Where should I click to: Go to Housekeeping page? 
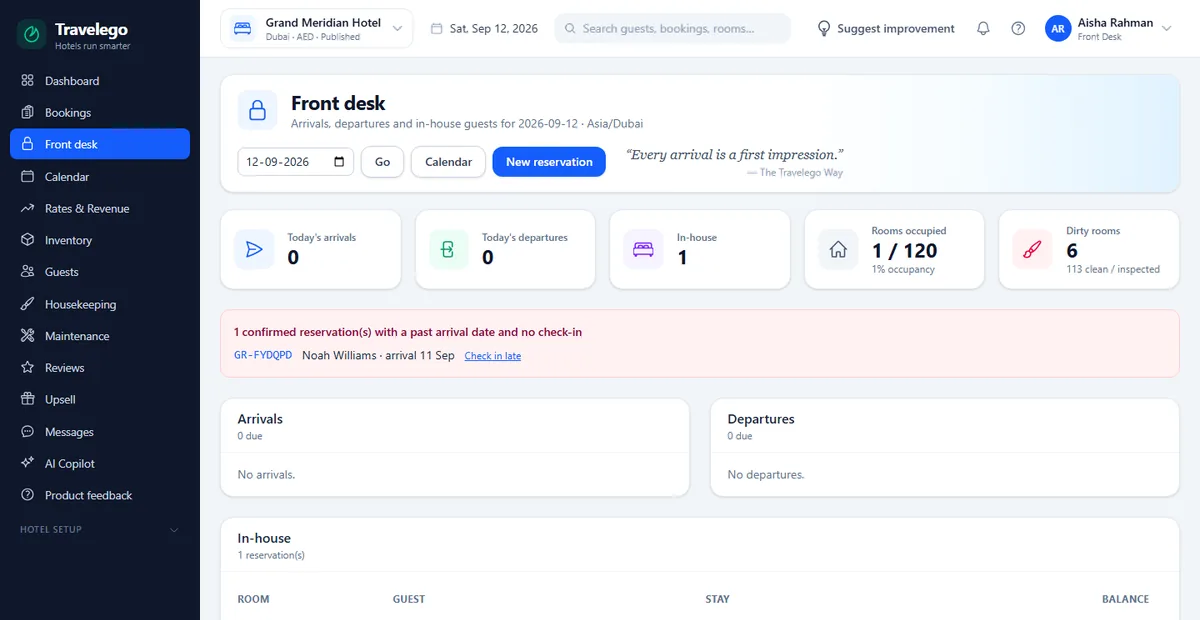coord(100,304)
